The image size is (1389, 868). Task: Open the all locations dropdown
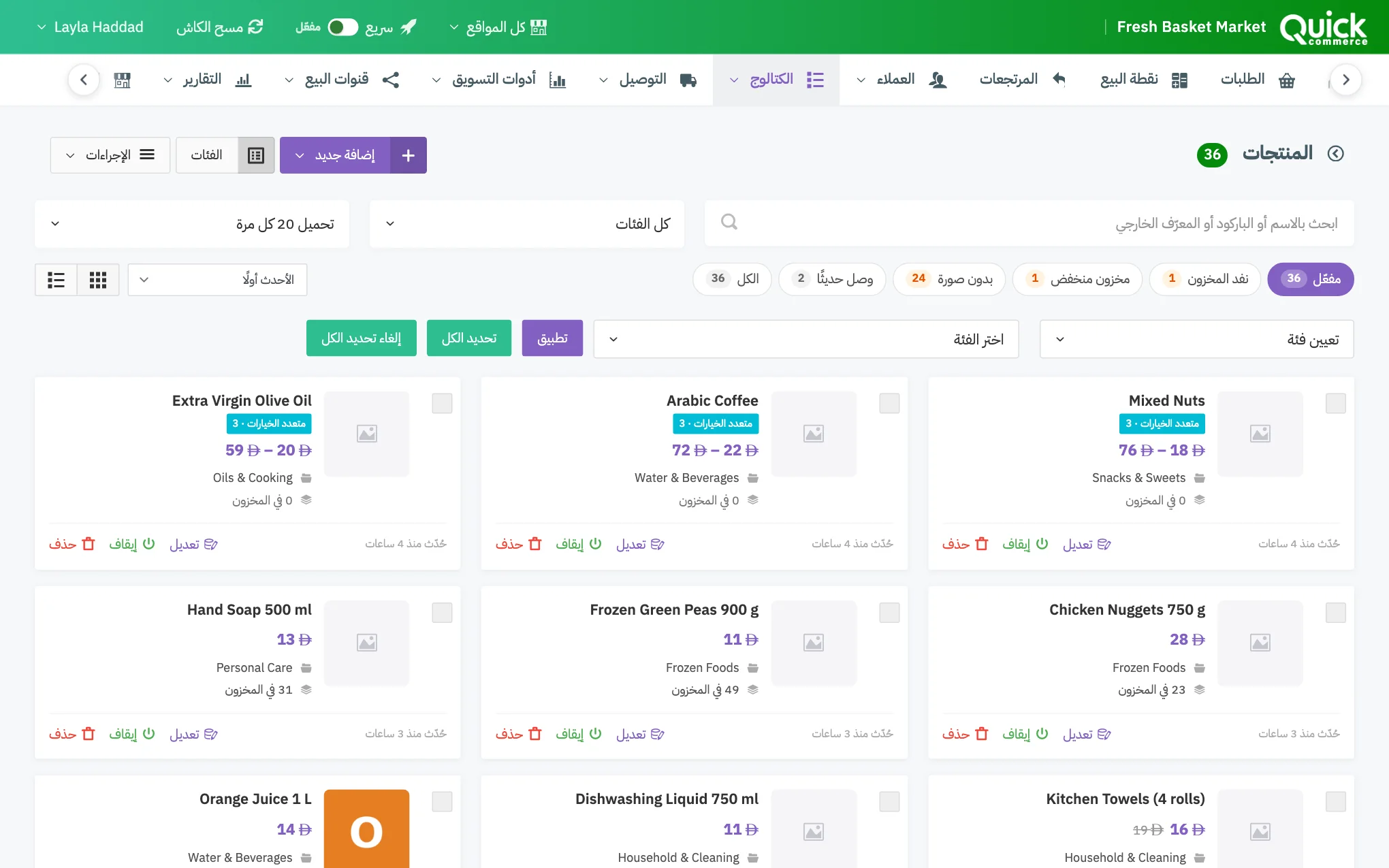[498, 27]
